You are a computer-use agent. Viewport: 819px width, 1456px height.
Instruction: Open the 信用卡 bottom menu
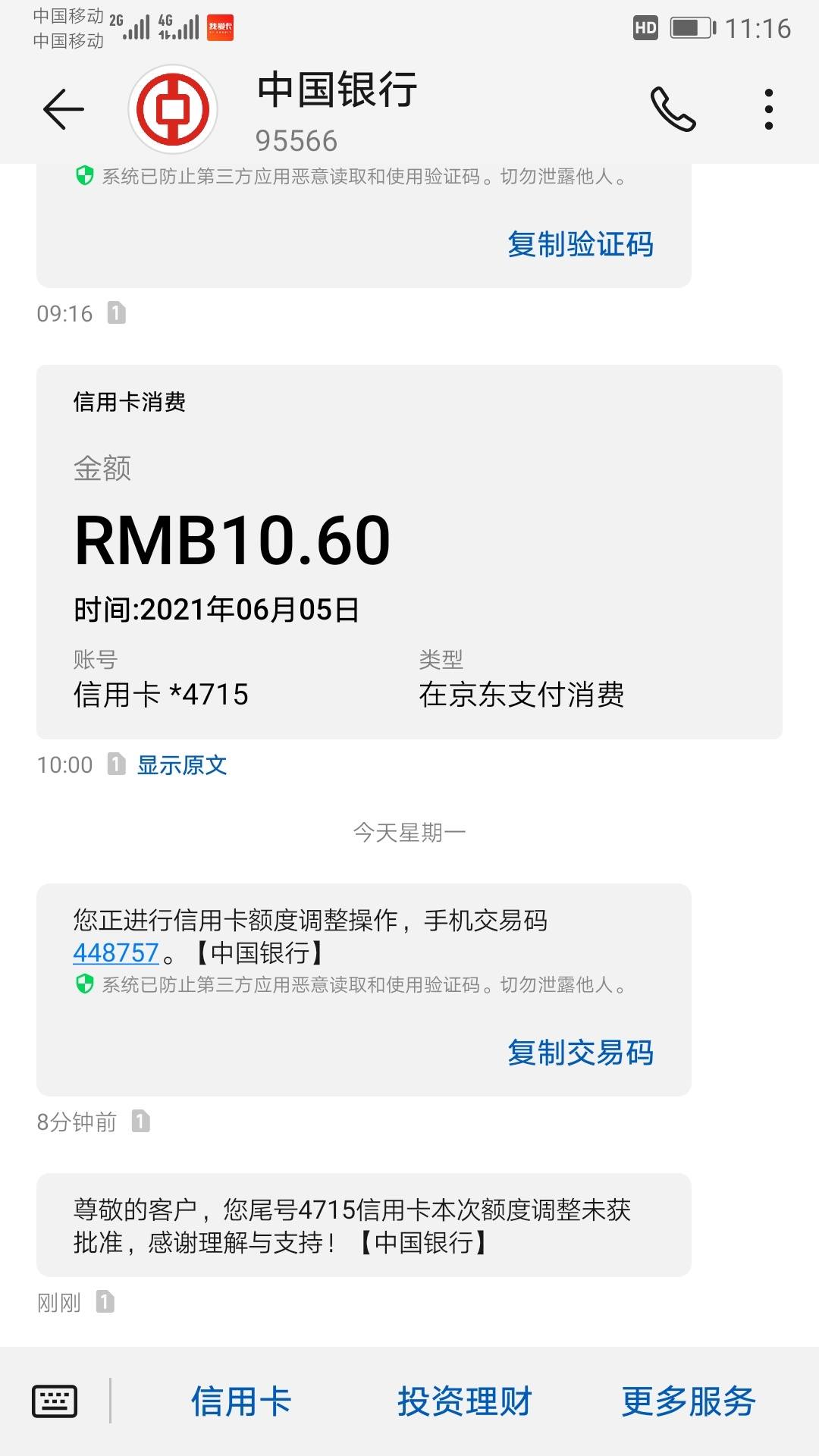pyautogui.click(x=241, y=1401)
